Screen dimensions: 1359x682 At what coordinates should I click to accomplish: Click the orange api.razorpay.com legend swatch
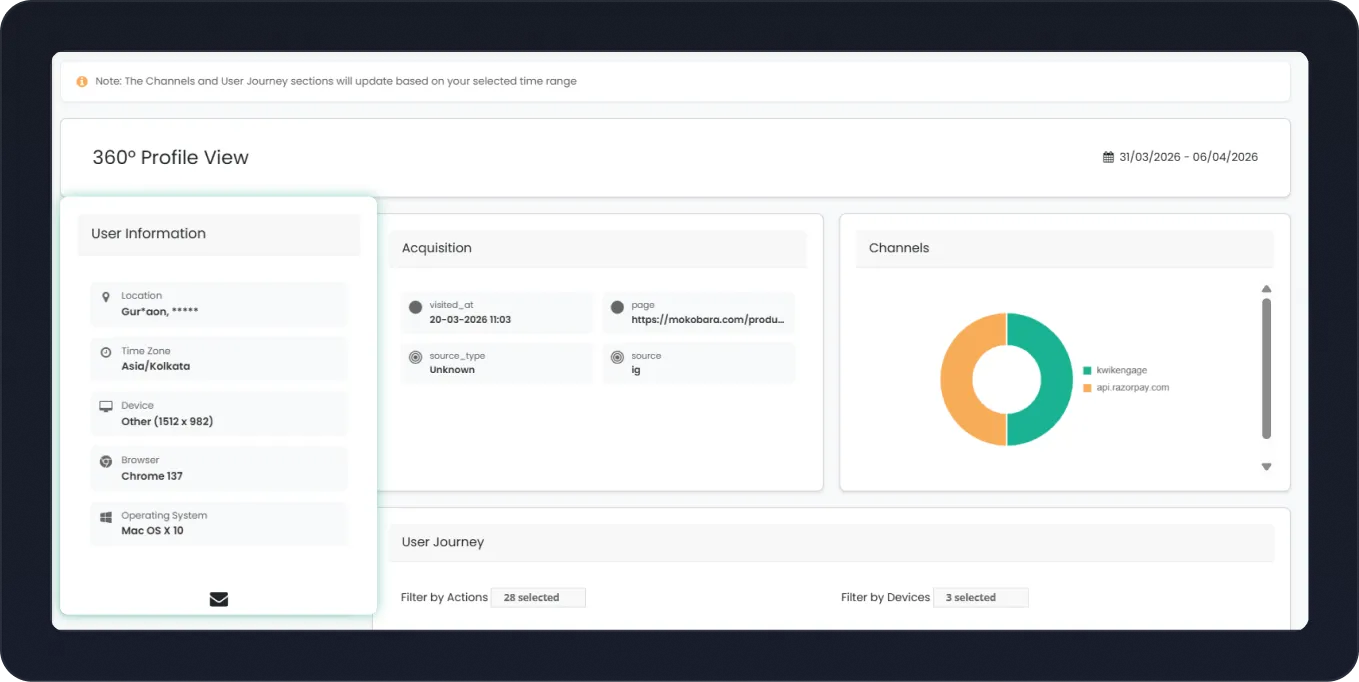[x=1087, y=387]
